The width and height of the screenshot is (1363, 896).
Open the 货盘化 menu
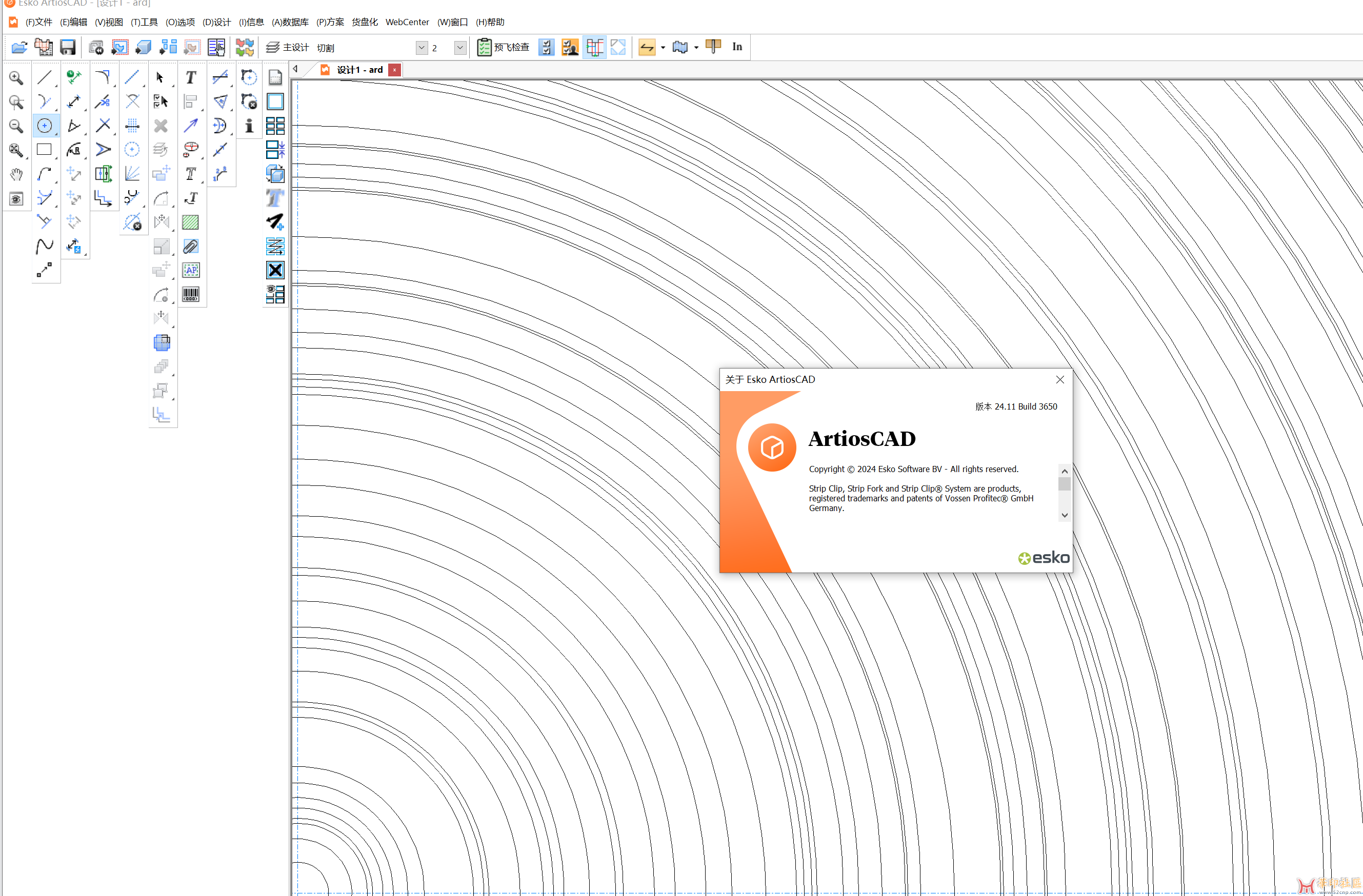pyautogui.click(x=364, y=23)
